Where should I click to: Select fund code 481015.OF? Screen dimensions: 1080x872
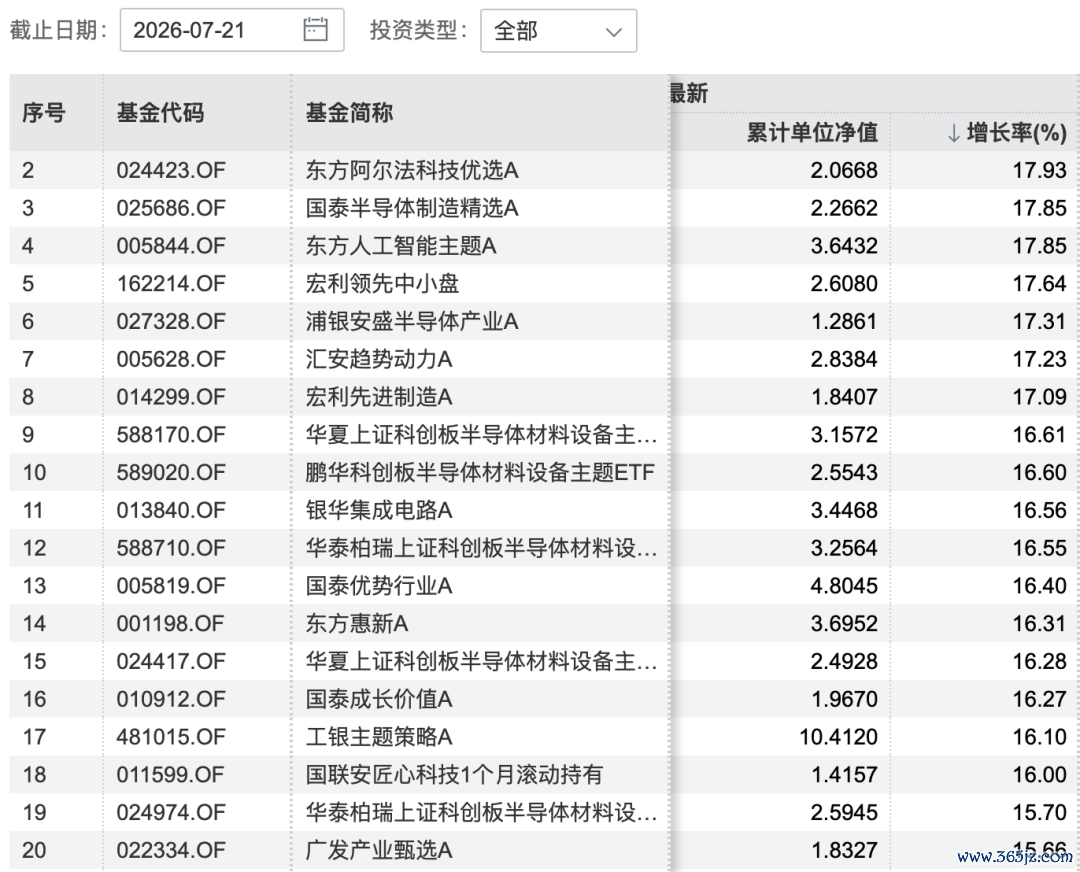coord(171,738)
